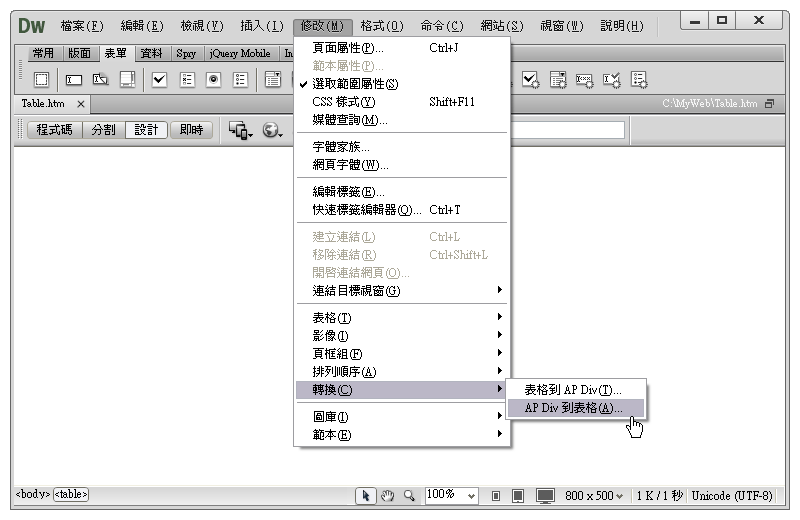Insert a radio button form element
The width and height of the screenshot is (800, 520).
coord(213,80)
